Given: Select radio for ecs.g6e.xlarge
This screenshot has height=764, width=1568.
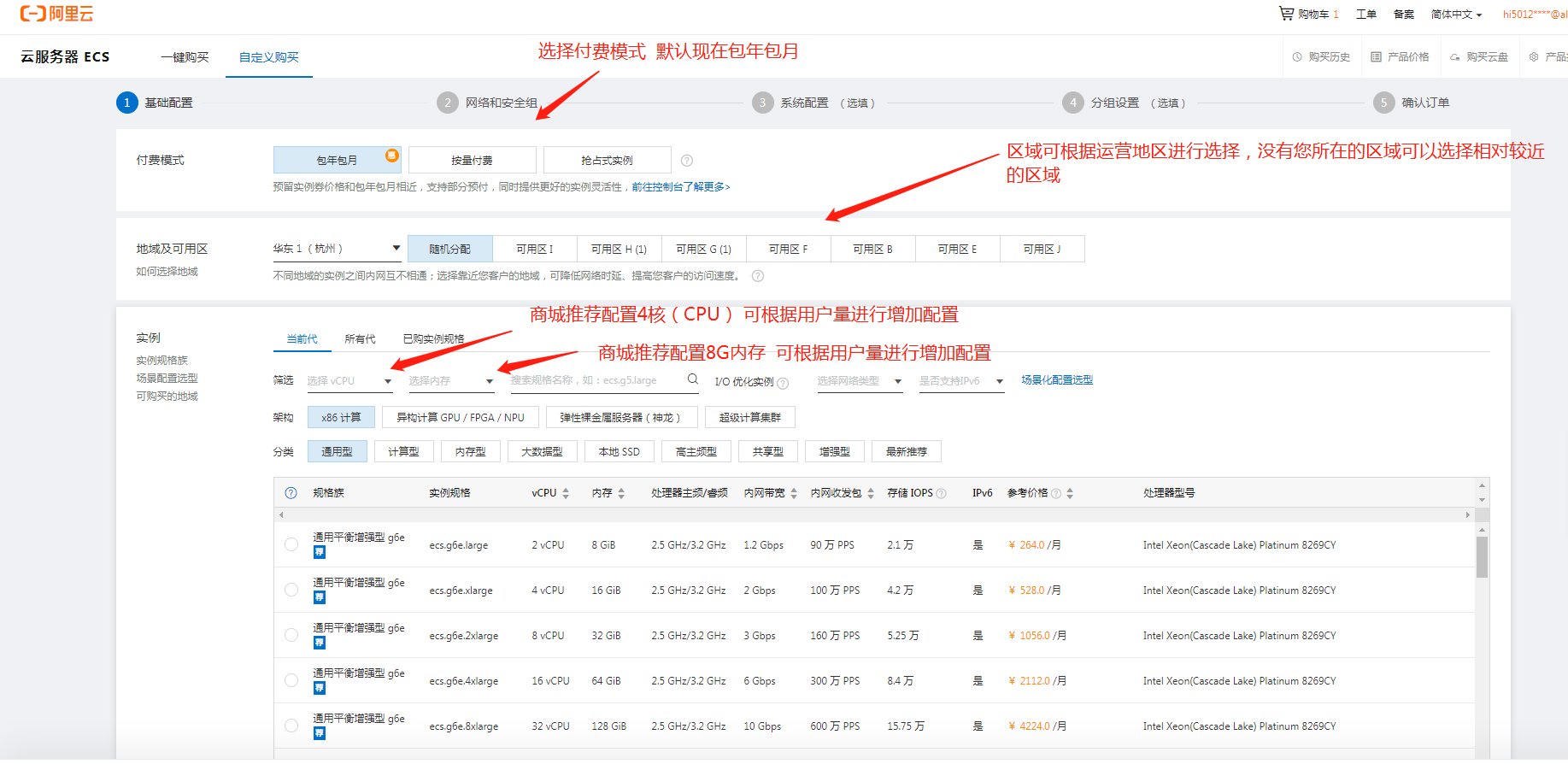Looking at the screenshot, I should click(x=291, y=590).
